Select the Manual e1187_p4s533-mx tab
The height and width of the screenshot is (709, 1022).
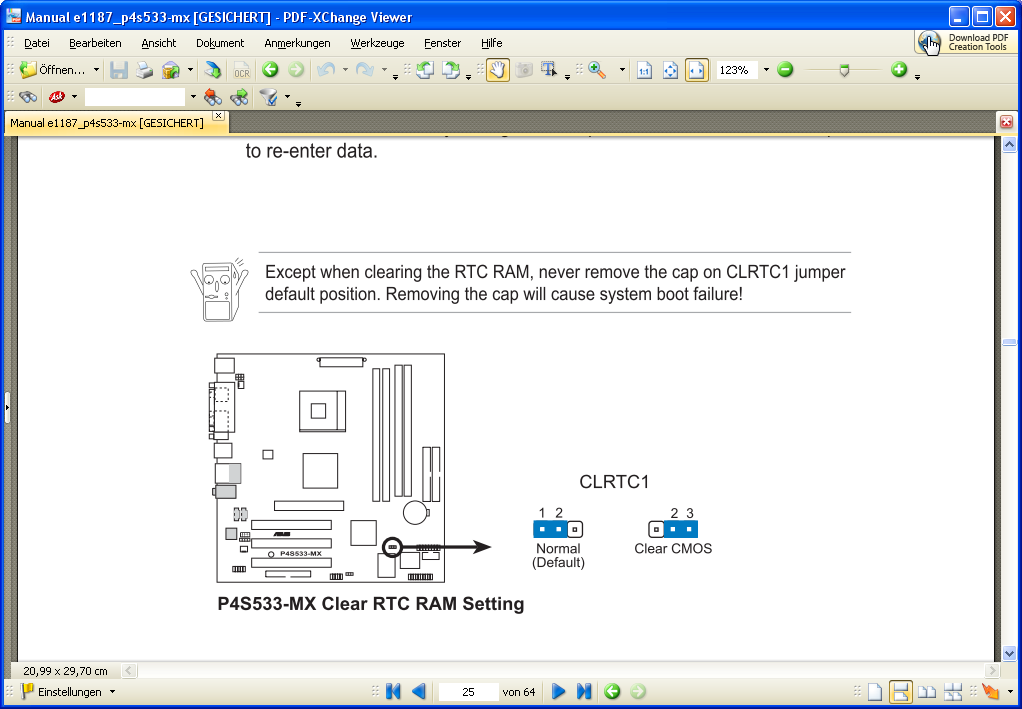click(107, 123)
